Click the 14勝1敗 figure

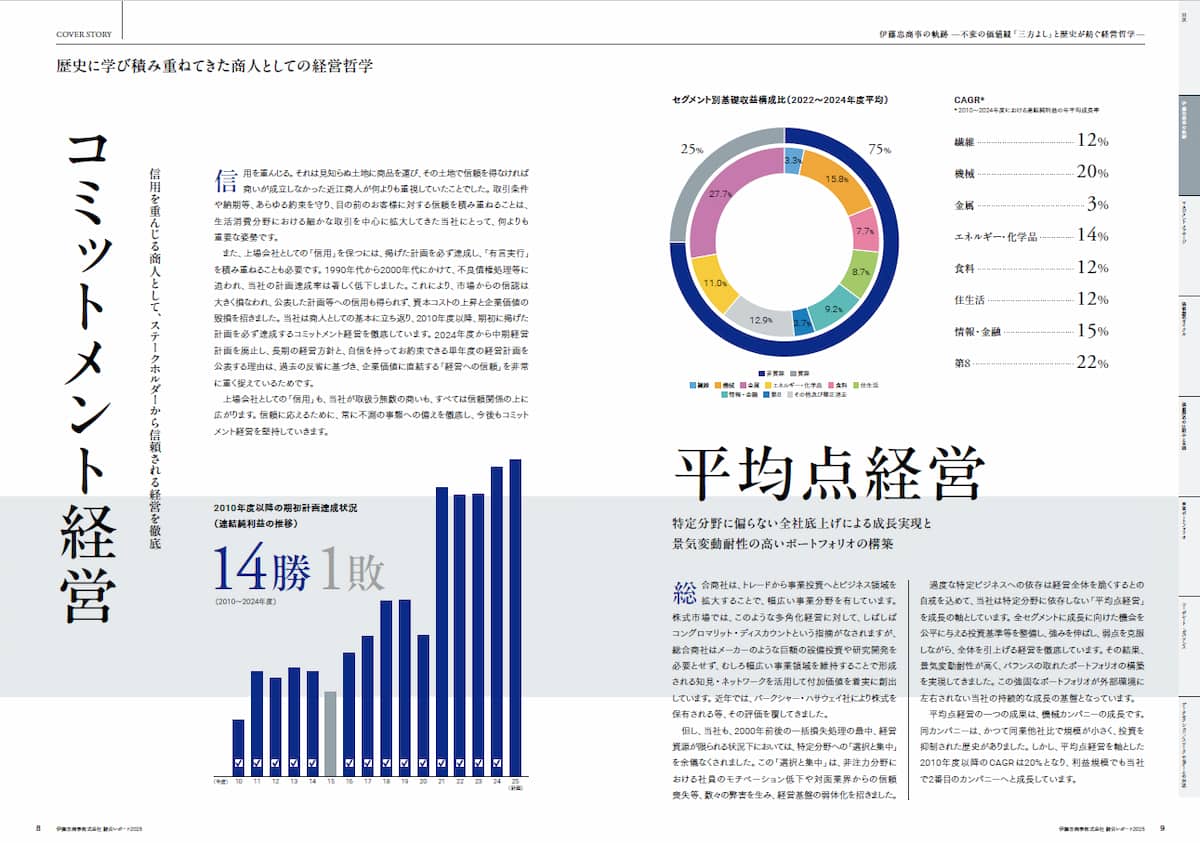pos(297,570)
